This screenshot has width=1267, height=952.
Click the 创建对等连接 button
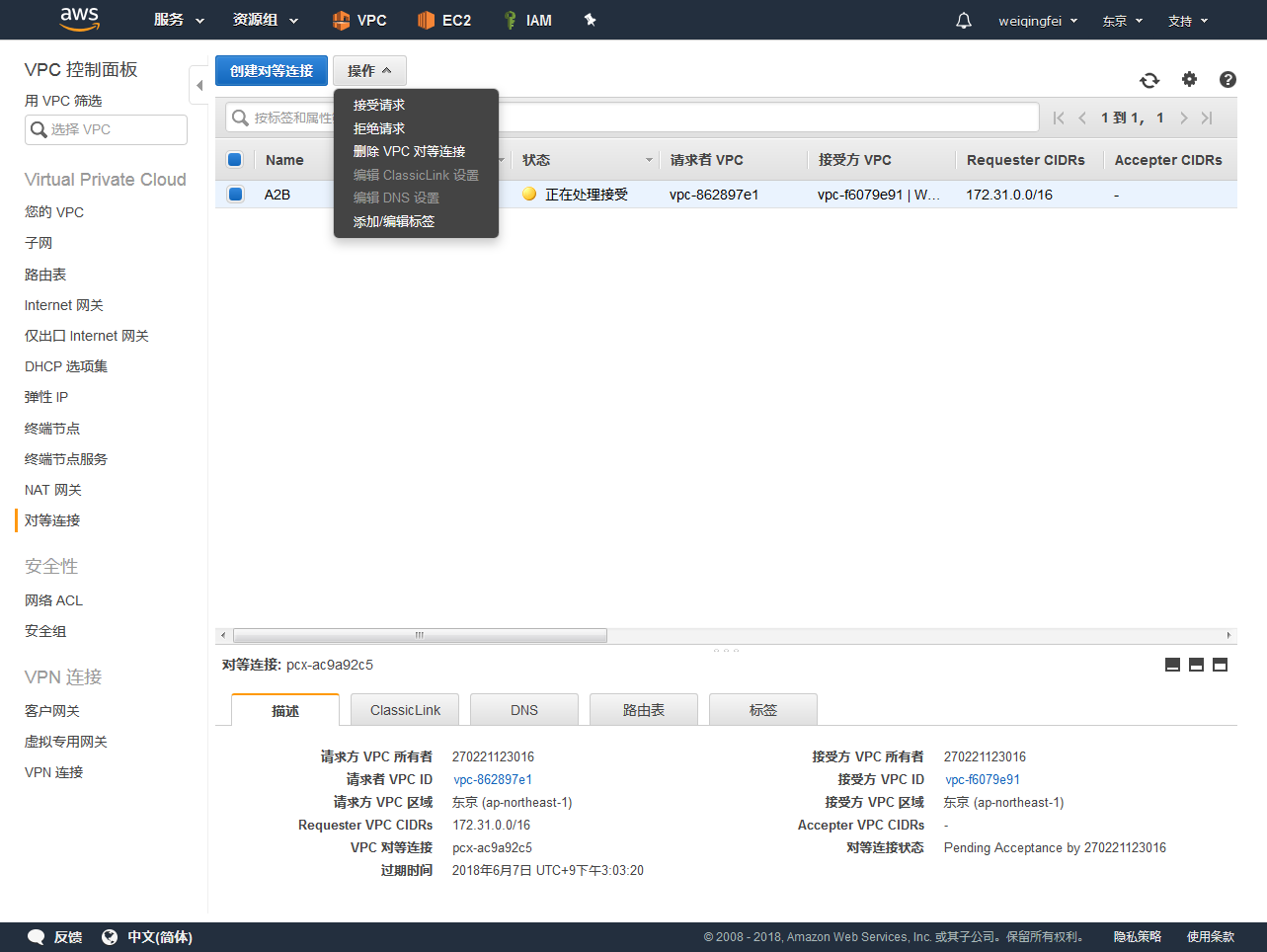click(x=272, y=71)
